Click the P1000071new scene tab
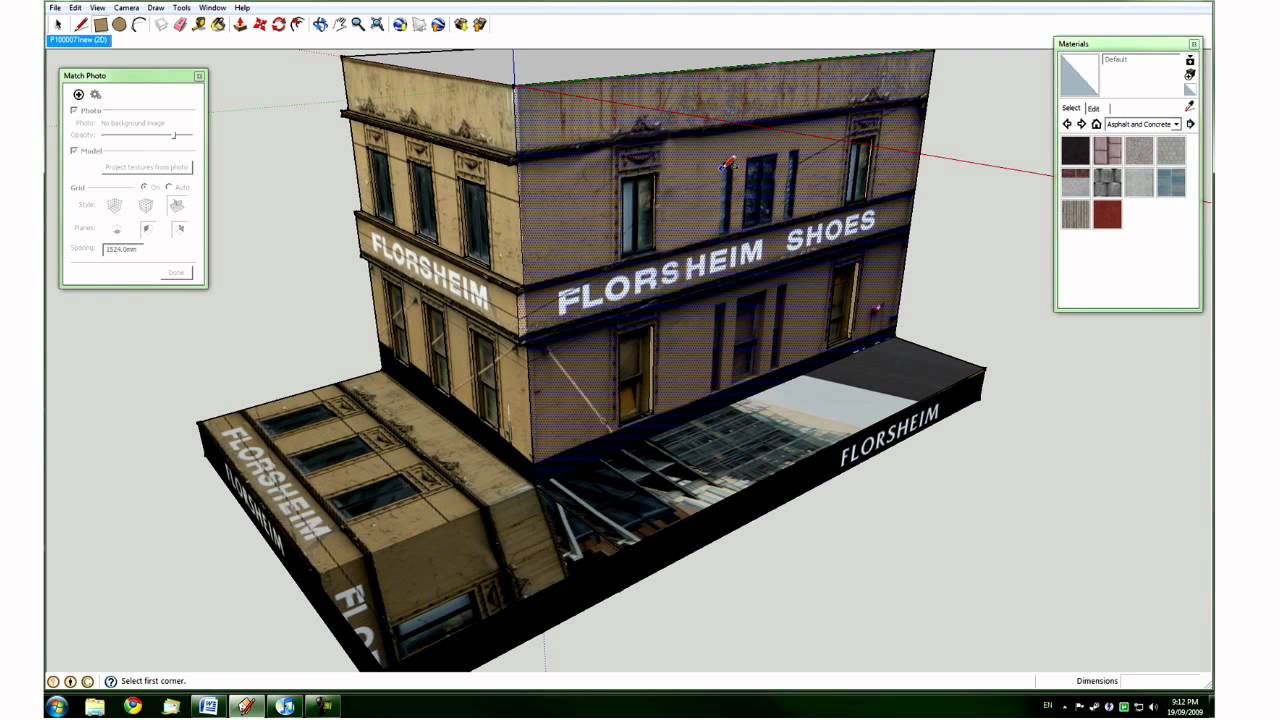Image resolution: width=1280 pixels, height=720 pixels. (x=79, y=40)
